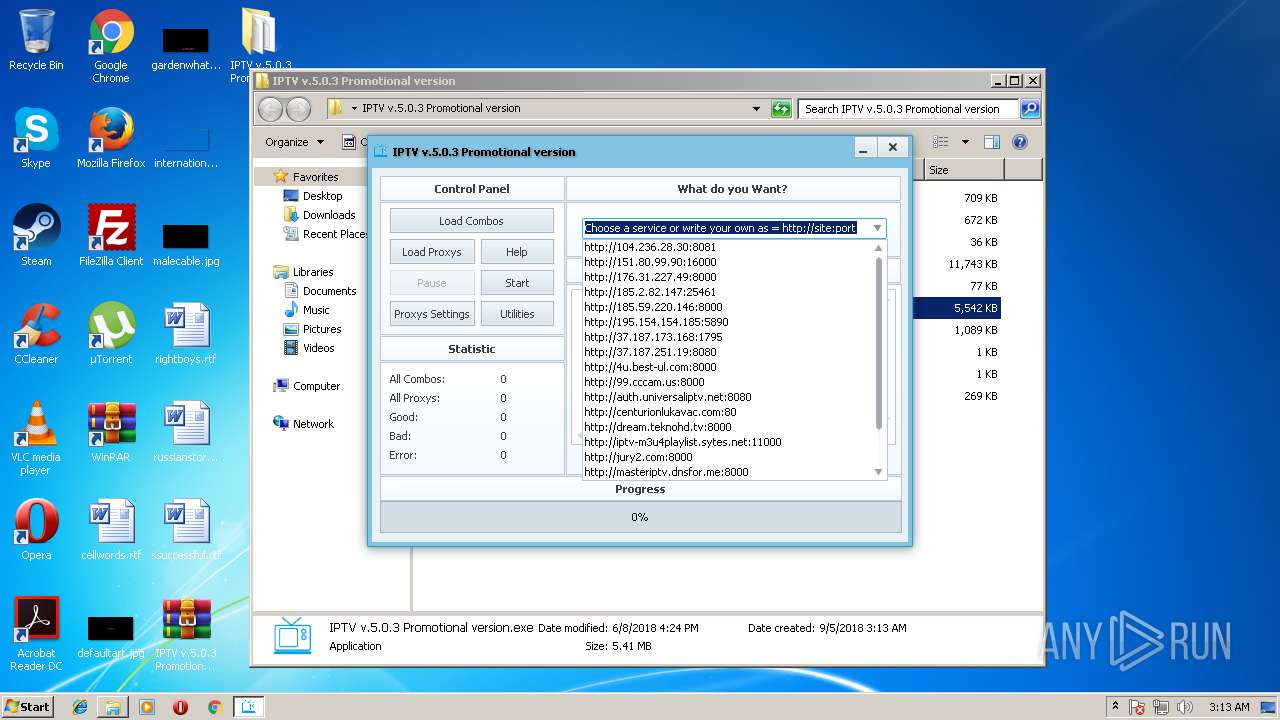Open Pictures library
The image size is (1280, 720).
click(x=322, y=329)
